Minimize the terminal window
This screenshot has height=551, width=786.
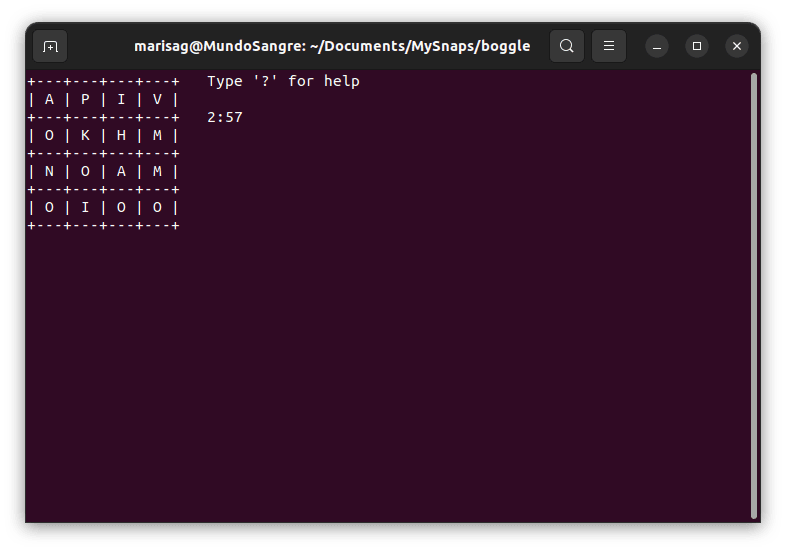pyautogui.click(x=657, y=46)
